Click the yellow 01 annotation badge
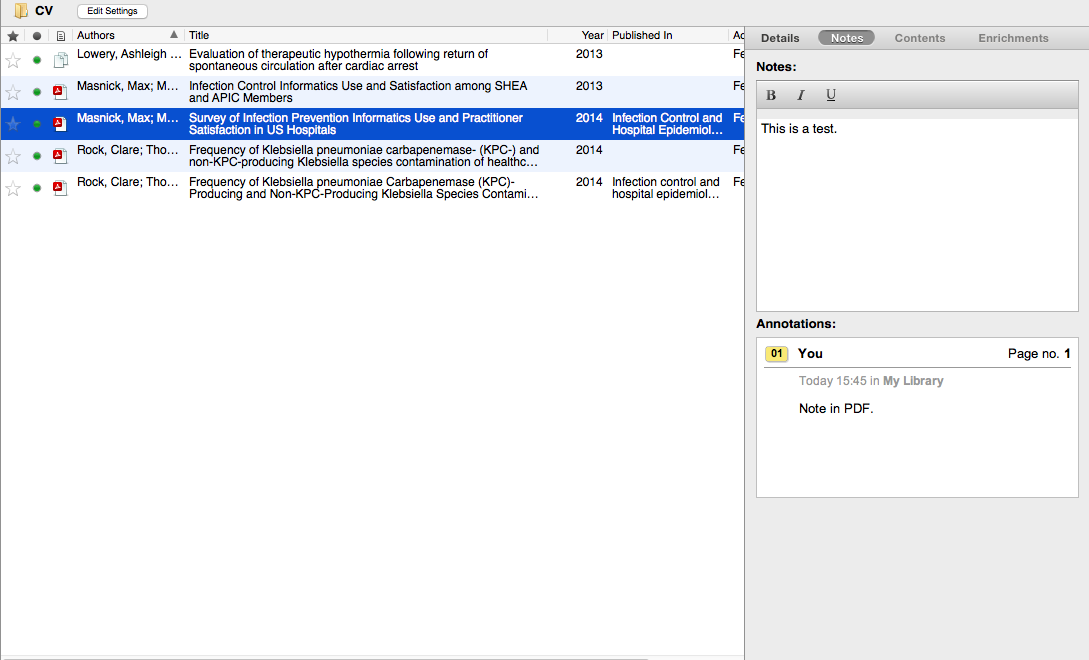Screen dimensions: 1089x660 [777, 354]
